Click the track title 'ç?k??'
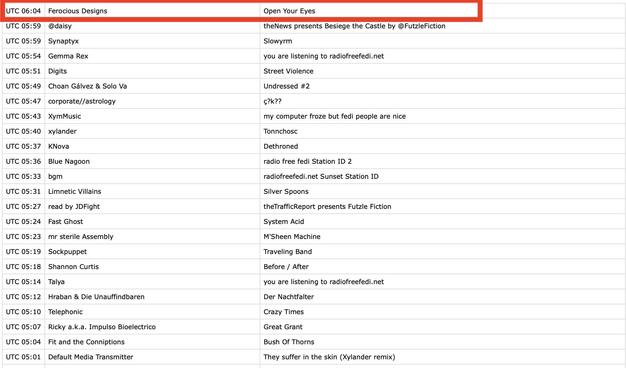 point(272,101)
